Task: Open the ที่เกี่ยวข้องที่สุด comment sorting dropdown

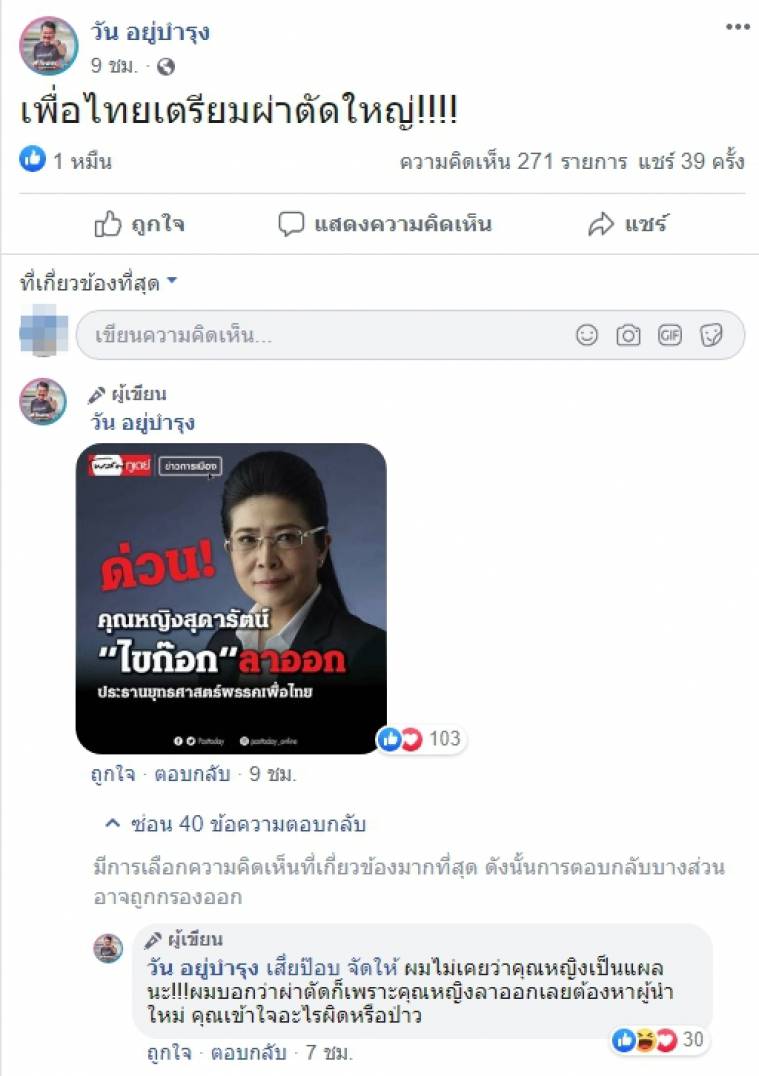Action: [98, 282]
